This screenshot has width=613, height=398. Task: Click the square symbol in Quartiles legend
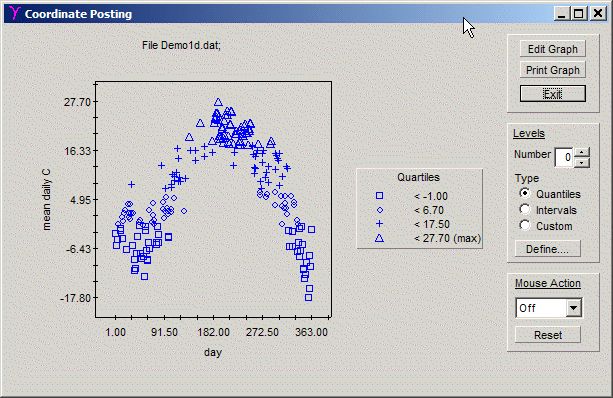[x=379, y=196]
